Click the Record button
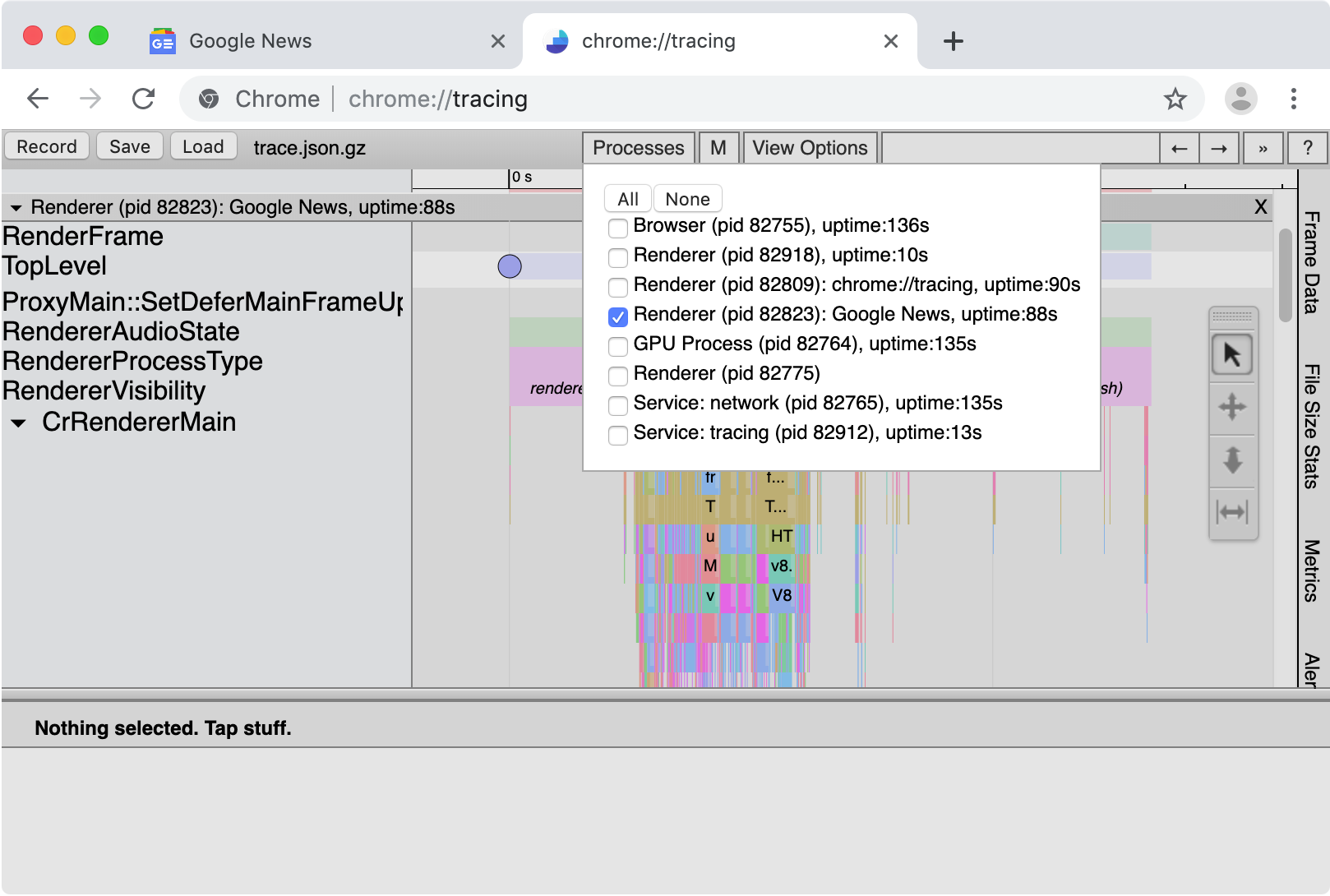 click(46, 146)
